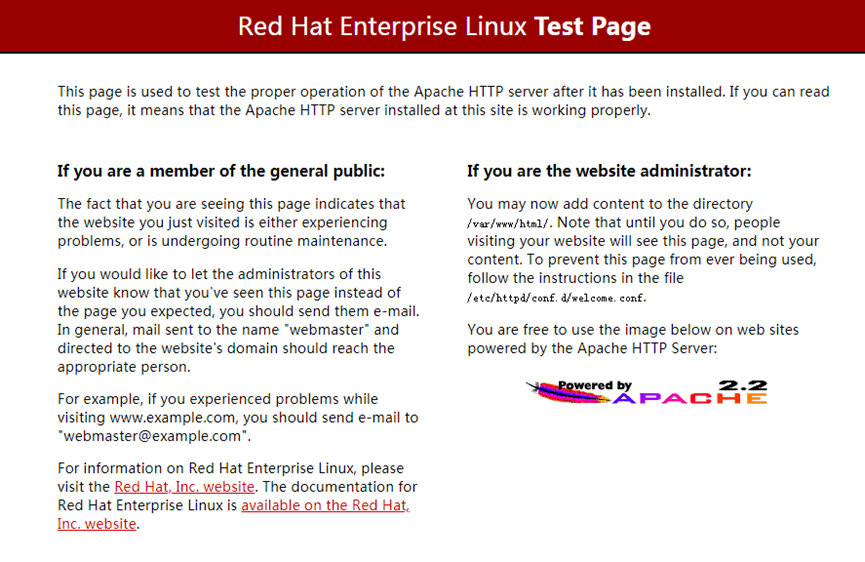Click the heading 'If you are the website administrator:'
Image resolution: width=865 pixels, height=562 pixels.
pos(609,172)
